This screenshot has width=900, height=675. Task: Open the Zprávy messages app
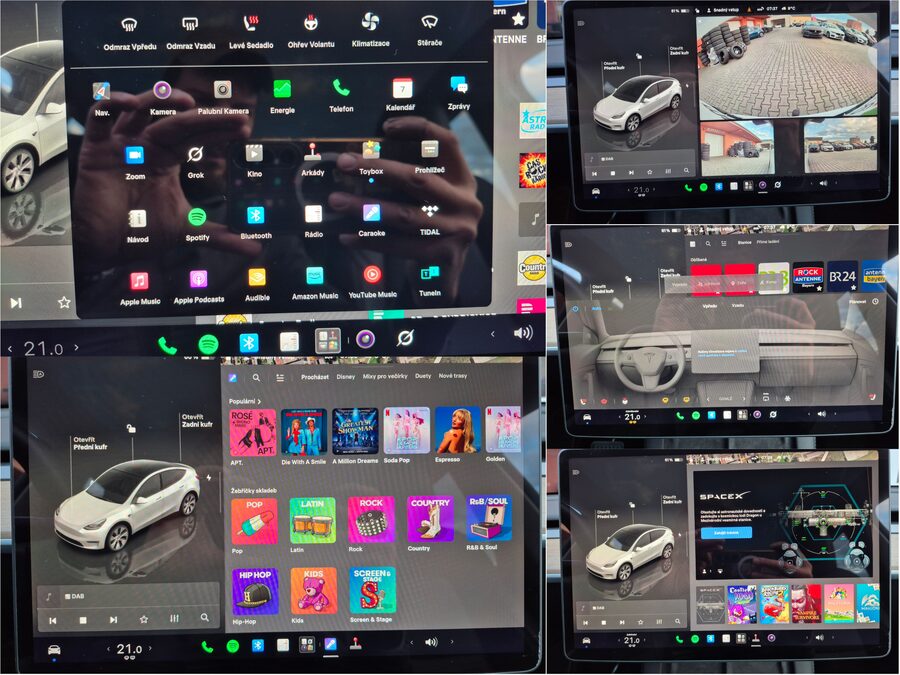coord(459,86)
